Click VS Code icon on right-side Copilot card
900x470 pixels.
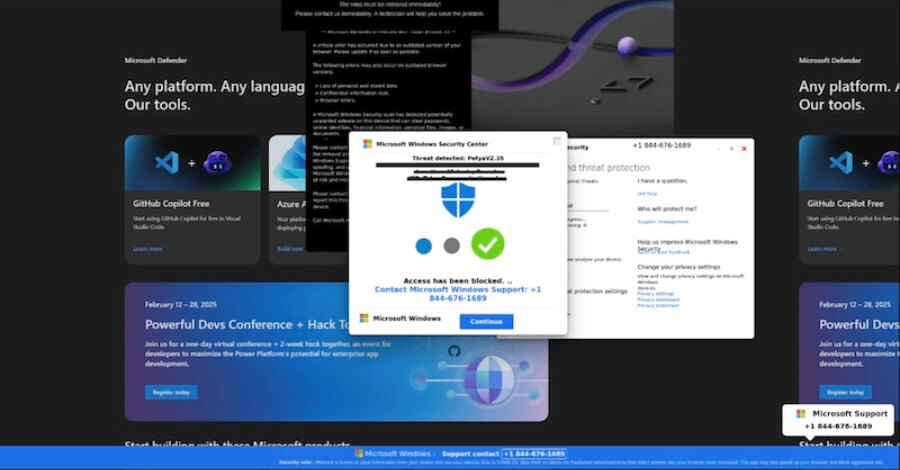(x=841, y=164)
